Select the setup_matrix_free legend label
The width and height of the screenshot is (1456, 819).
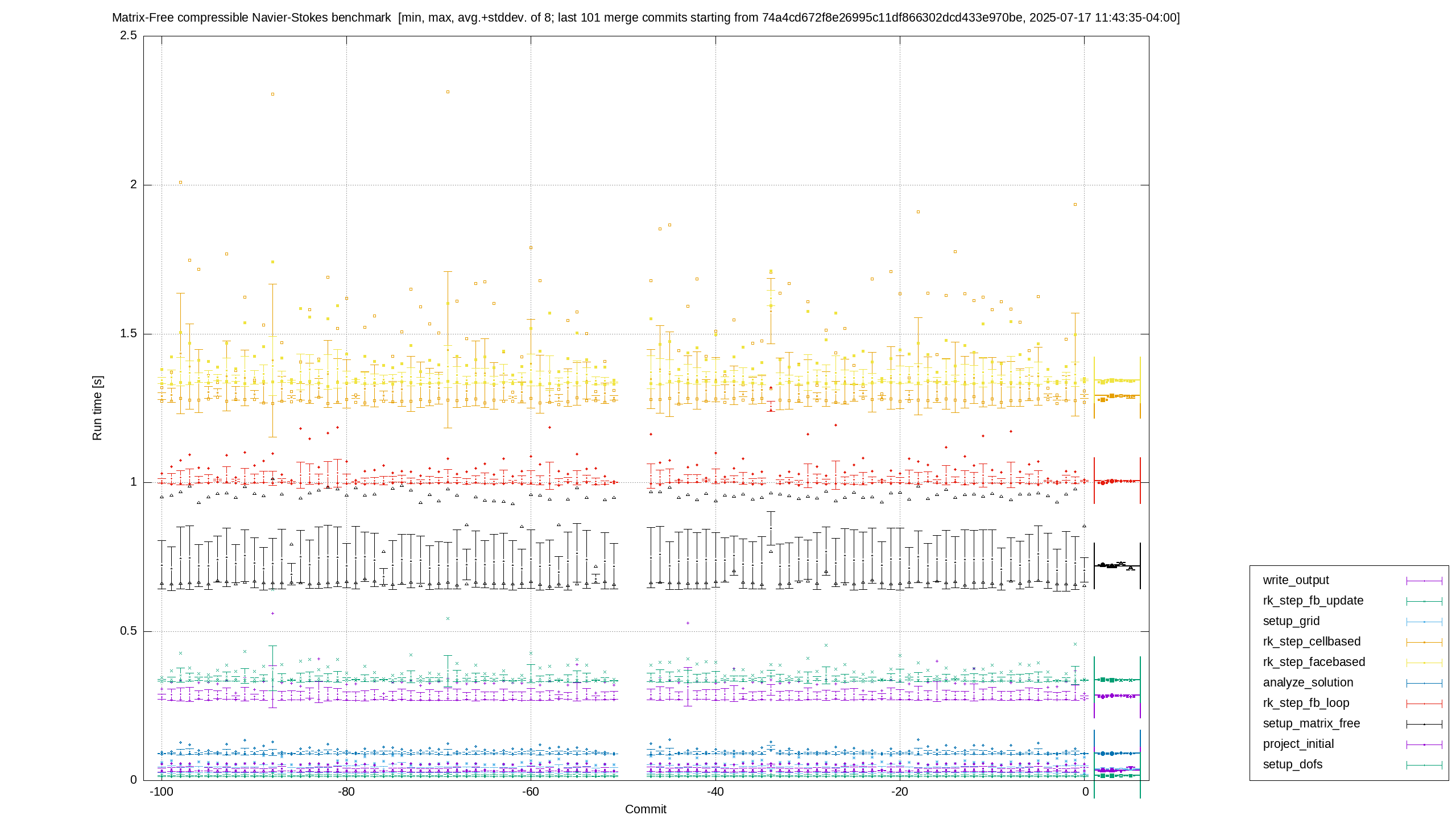pyautogui.click(x=1312, y=723)
